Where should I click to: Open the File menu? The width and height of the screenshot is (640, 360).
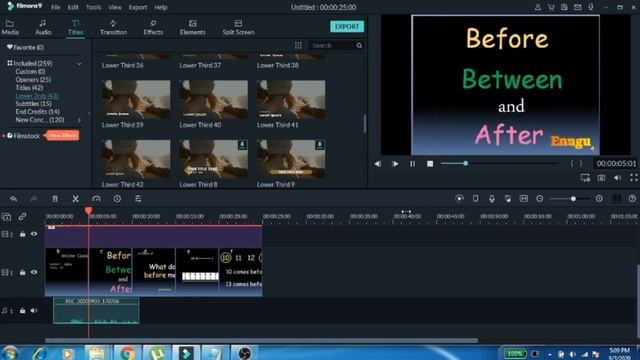click(x=56, y=7)
